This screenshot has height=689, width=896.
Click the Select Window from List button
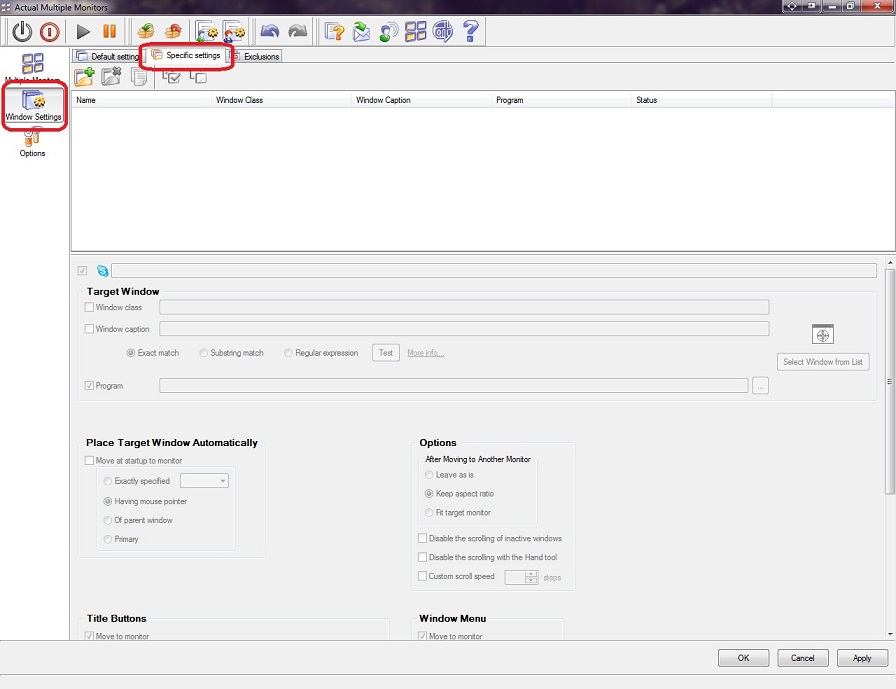(x=823, y=362)
